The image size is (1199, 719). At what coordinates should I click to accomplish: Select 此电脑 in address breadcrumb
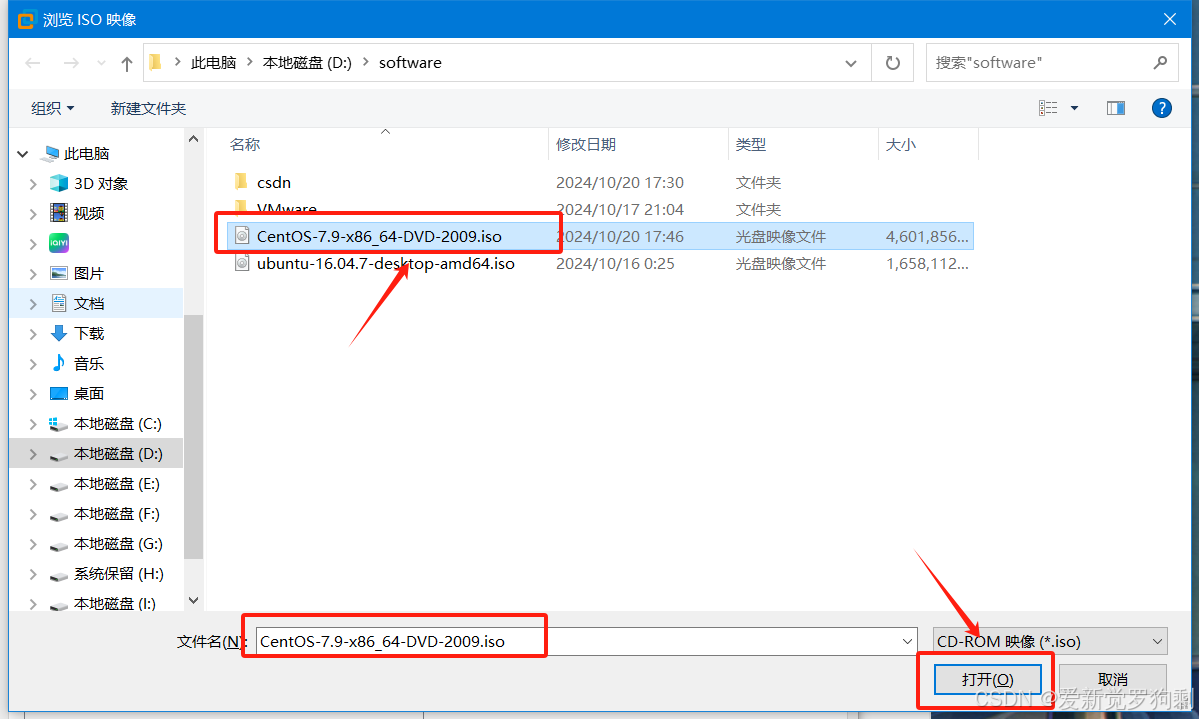(x=213, y=63)
